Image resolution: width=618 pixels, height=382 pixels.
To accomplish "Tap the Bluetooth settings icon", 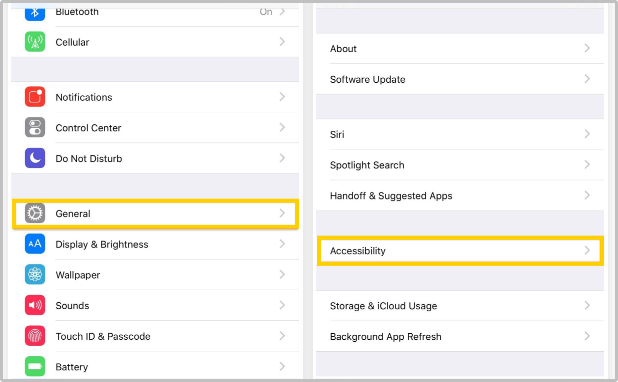I will tap(35, 12).
